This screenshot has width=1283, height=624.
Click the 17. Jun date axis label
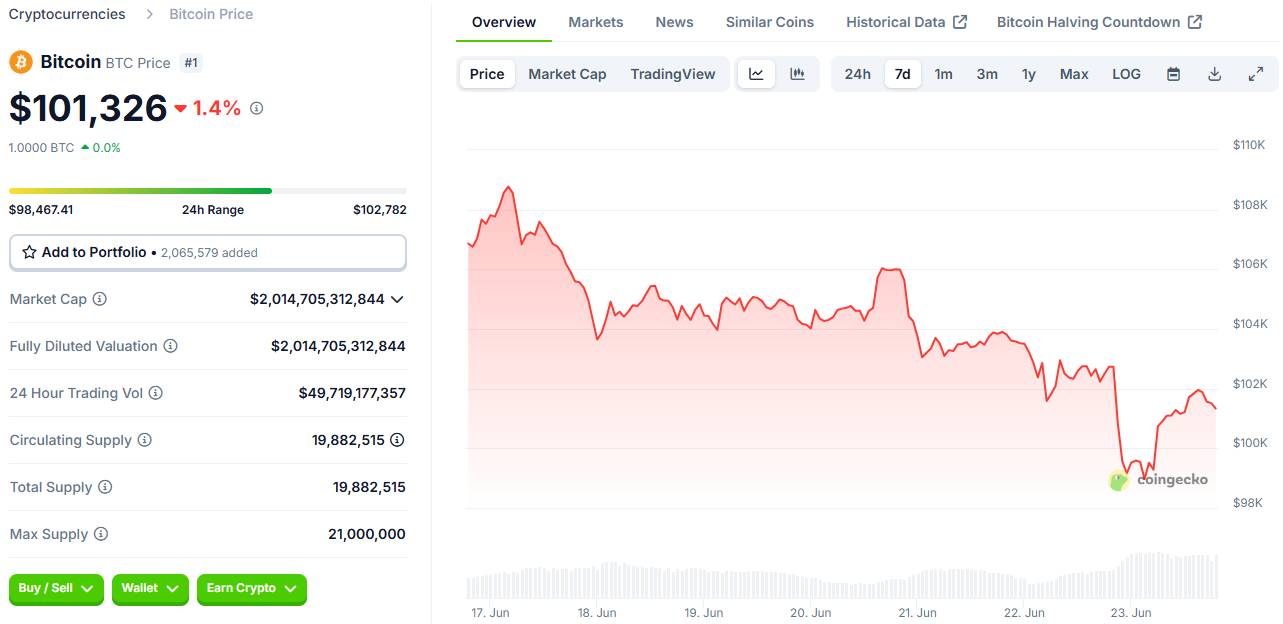pyautogui.click(x=489, y=612)
